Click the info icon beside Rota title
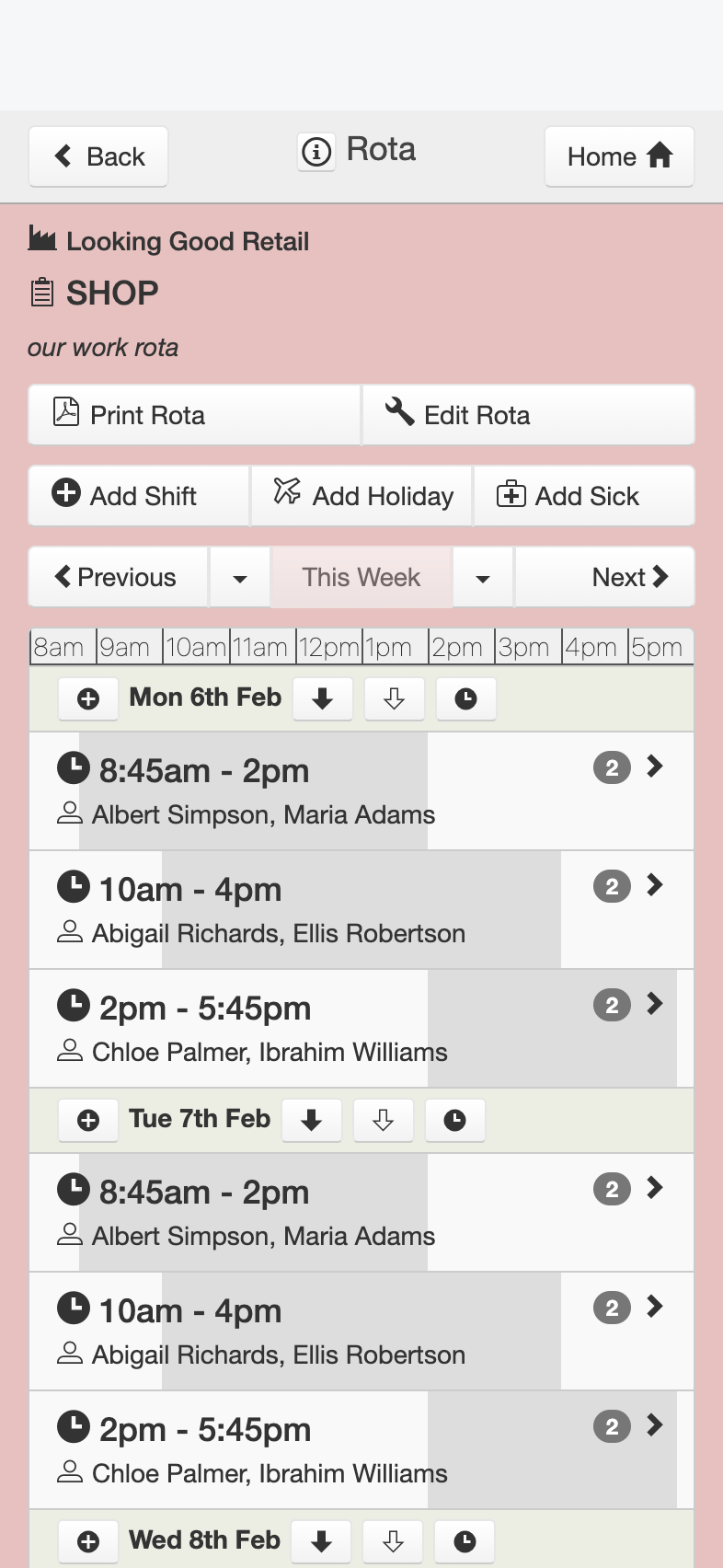723x1568 pixels. click(316, 151)
